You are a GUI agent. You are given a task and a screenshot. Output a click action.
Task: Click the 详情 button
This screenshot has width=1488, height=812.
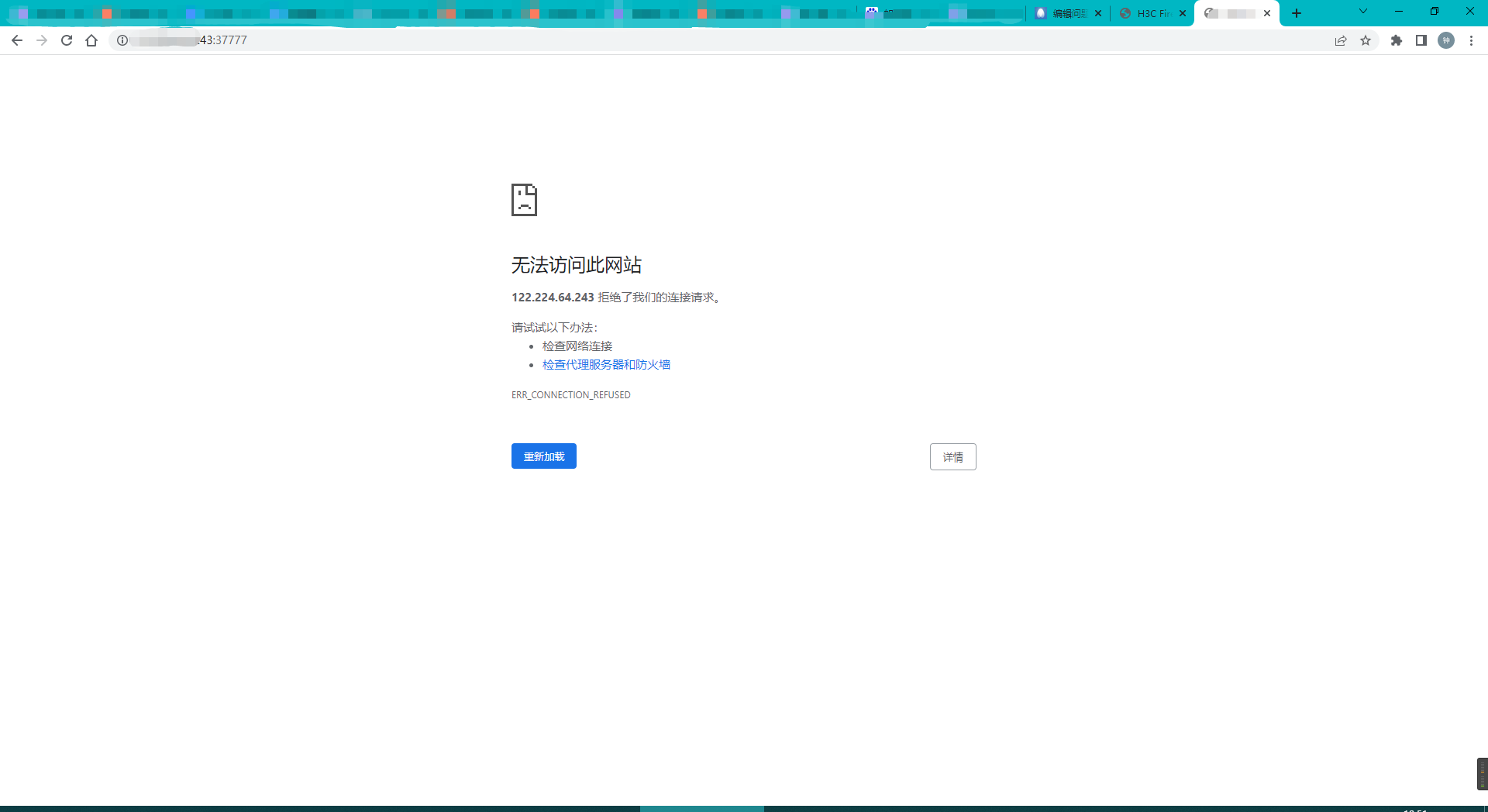[x=953, y=457]
